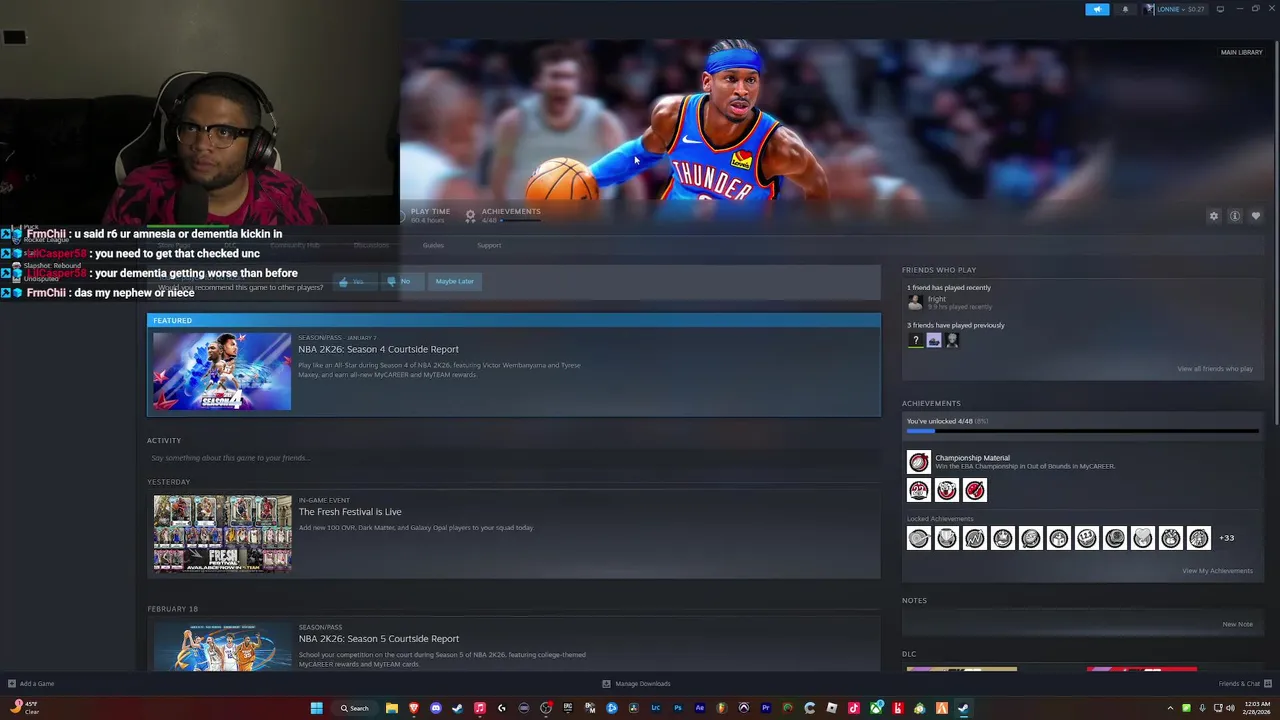Open Roblox taskbar icon
Screen dimensions: 1280x720
coord(832,708)
